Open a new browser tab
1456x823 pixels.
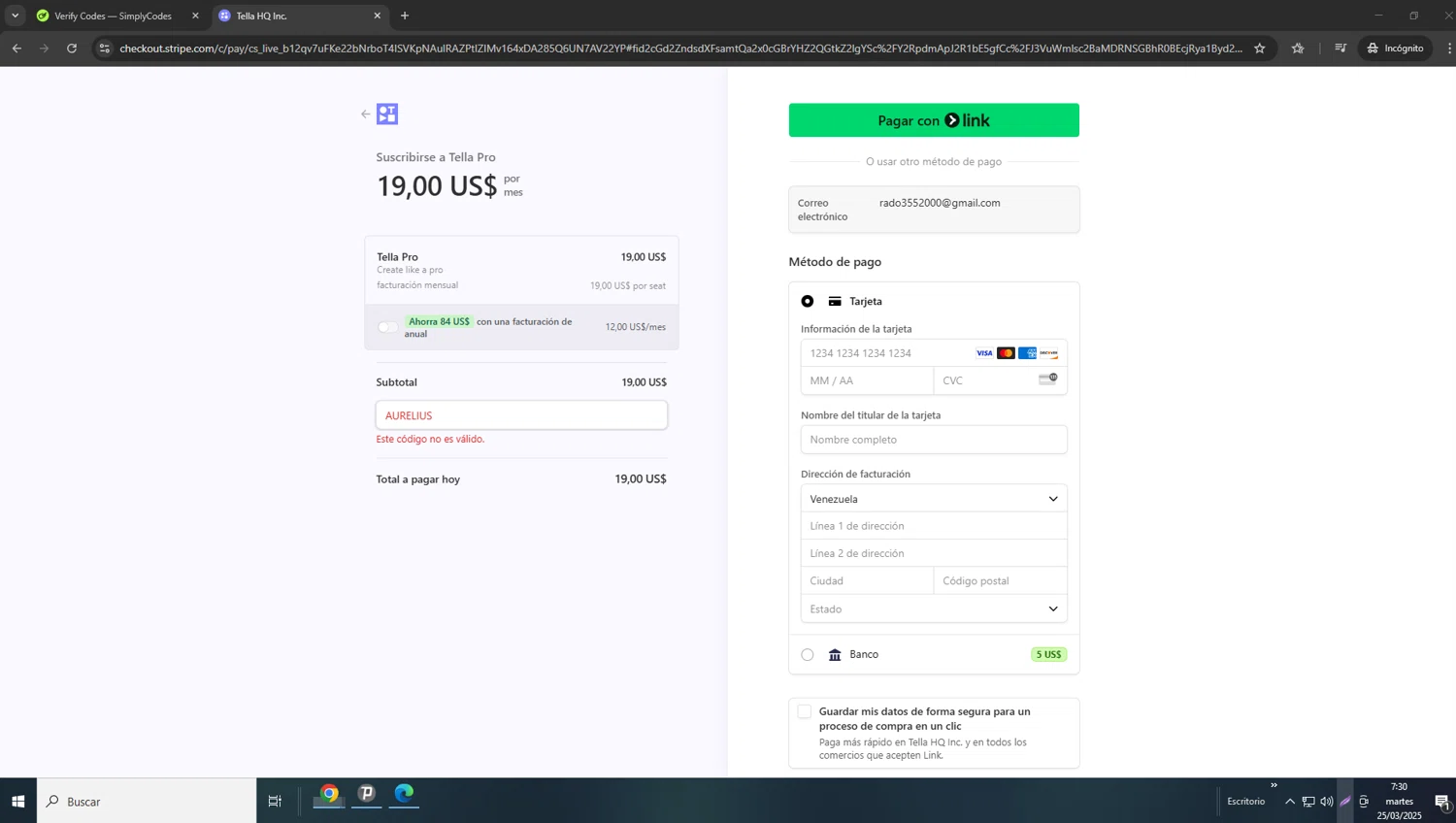[405, 16]
